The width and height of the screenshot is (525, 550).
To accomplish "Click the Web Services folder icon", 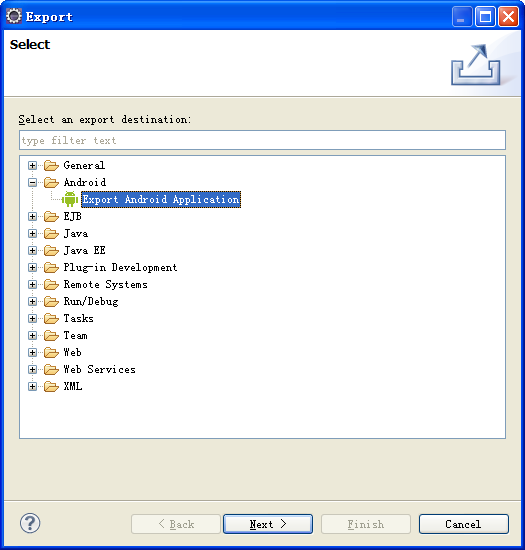I will click(51, 369).
